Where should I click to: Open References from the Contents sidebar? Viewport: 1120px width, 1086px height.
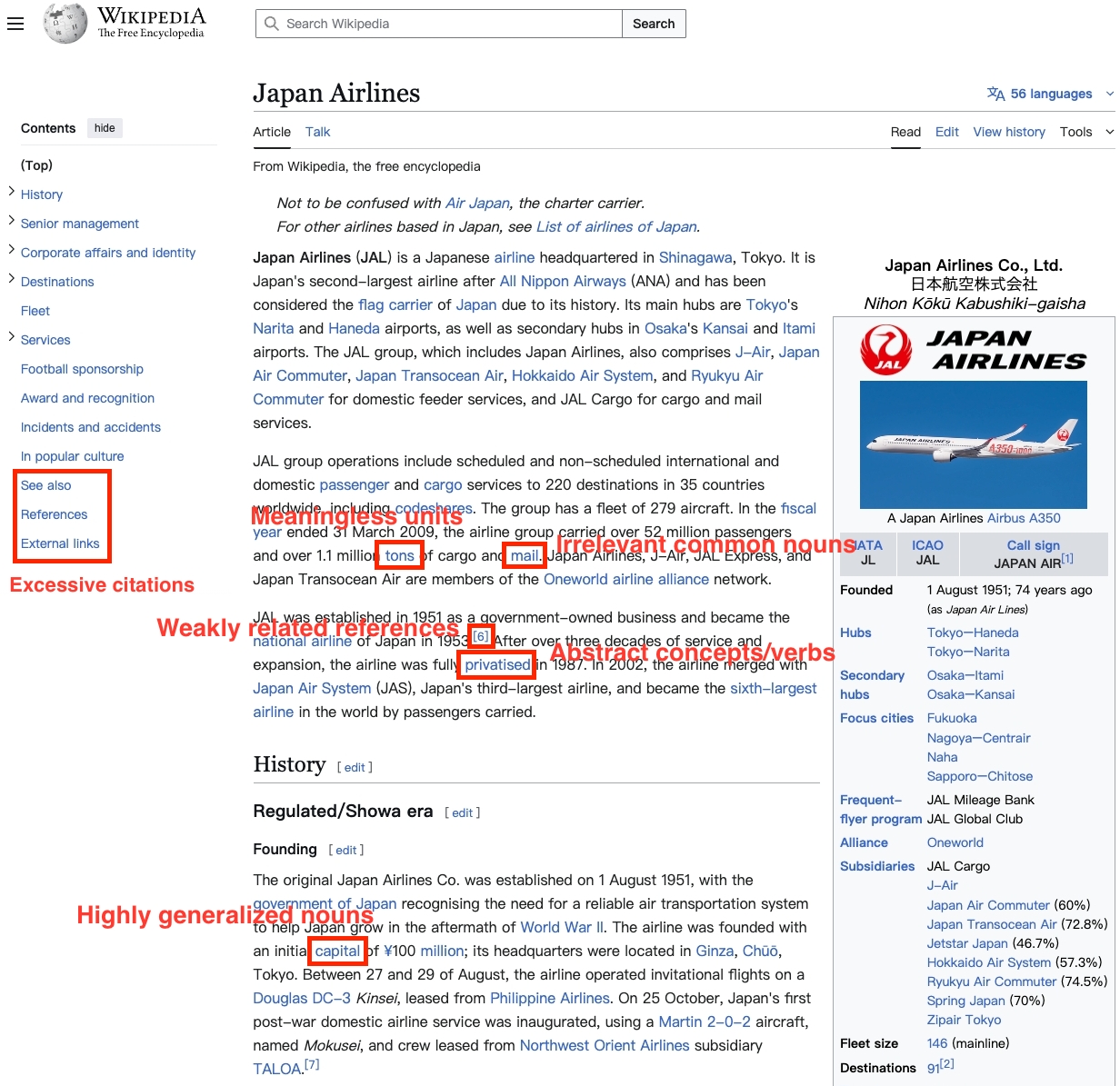click(x=56, y=514)
